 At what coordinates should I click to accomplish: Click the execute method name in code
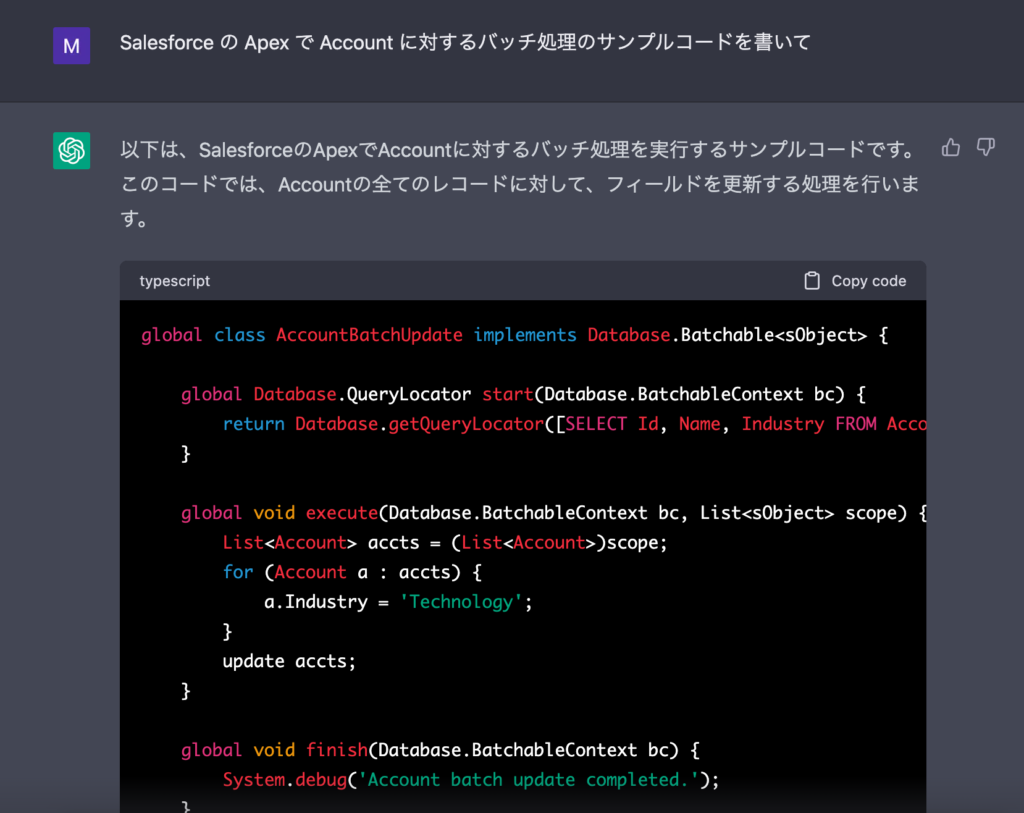point(341,513)
